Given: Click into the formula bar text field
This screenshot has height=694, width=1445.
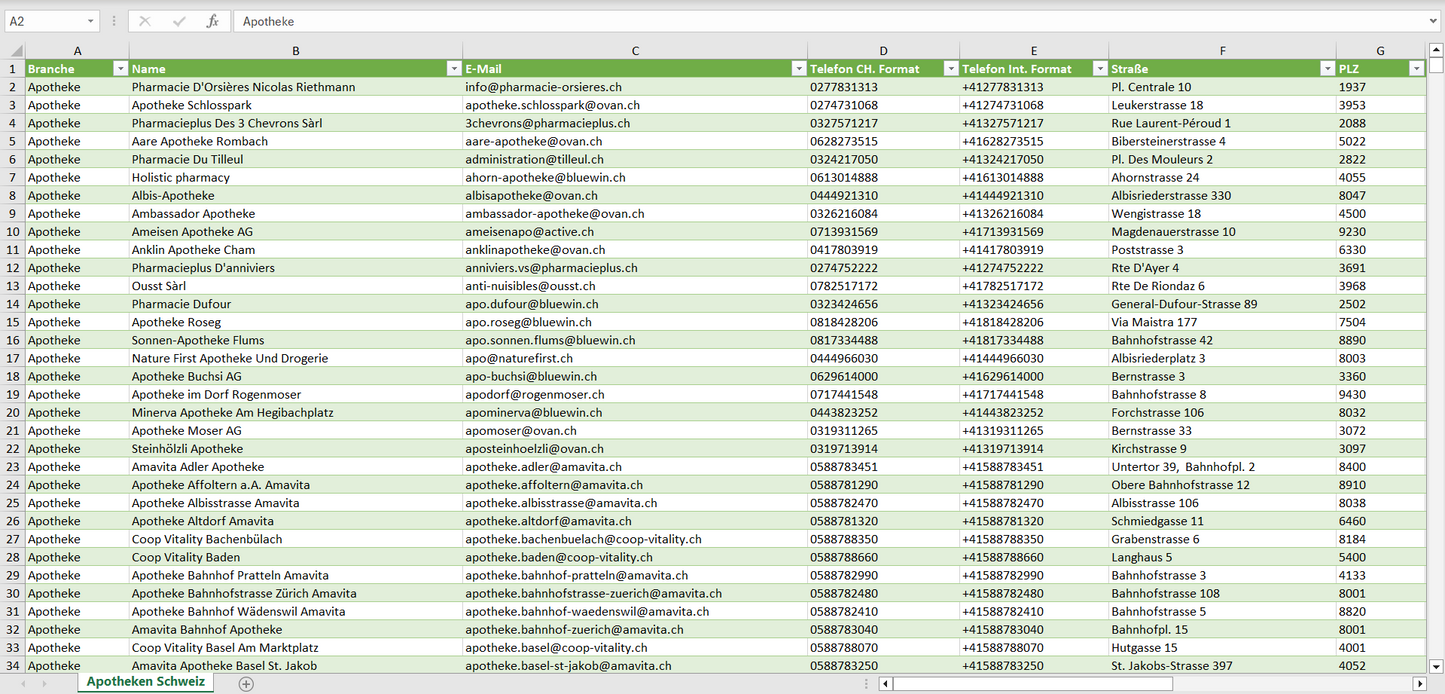Looking at the screenshot, I should pos(800,21).
